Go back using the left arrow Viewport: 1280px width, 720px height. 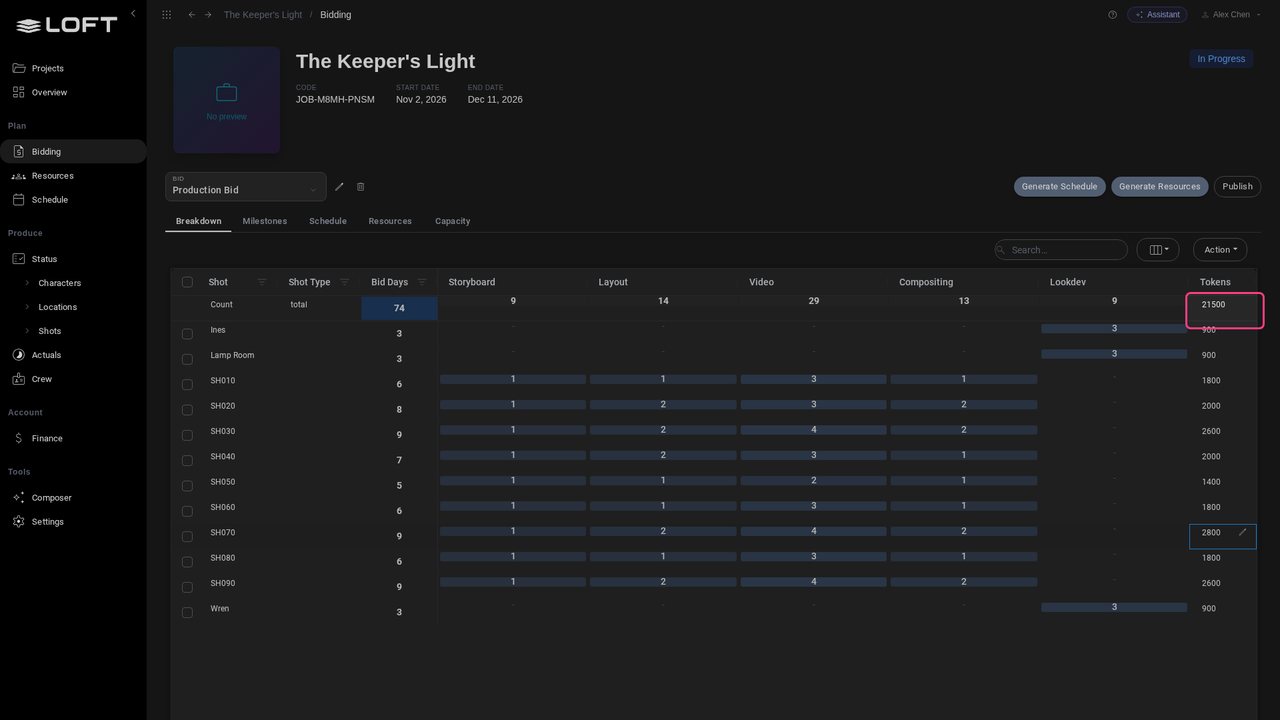192,15
